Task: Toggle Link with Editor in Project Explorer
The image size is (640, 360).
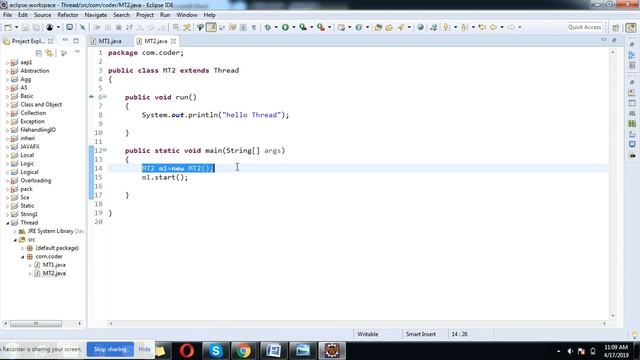Action: click(49, 53)
